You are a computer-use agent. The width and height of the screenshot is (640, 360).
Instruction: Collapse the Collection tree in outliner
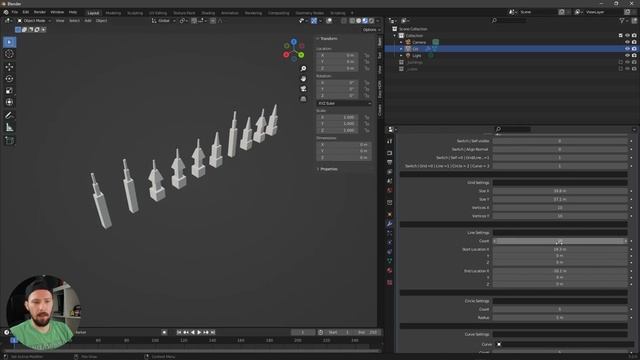[x=395, y=36]
